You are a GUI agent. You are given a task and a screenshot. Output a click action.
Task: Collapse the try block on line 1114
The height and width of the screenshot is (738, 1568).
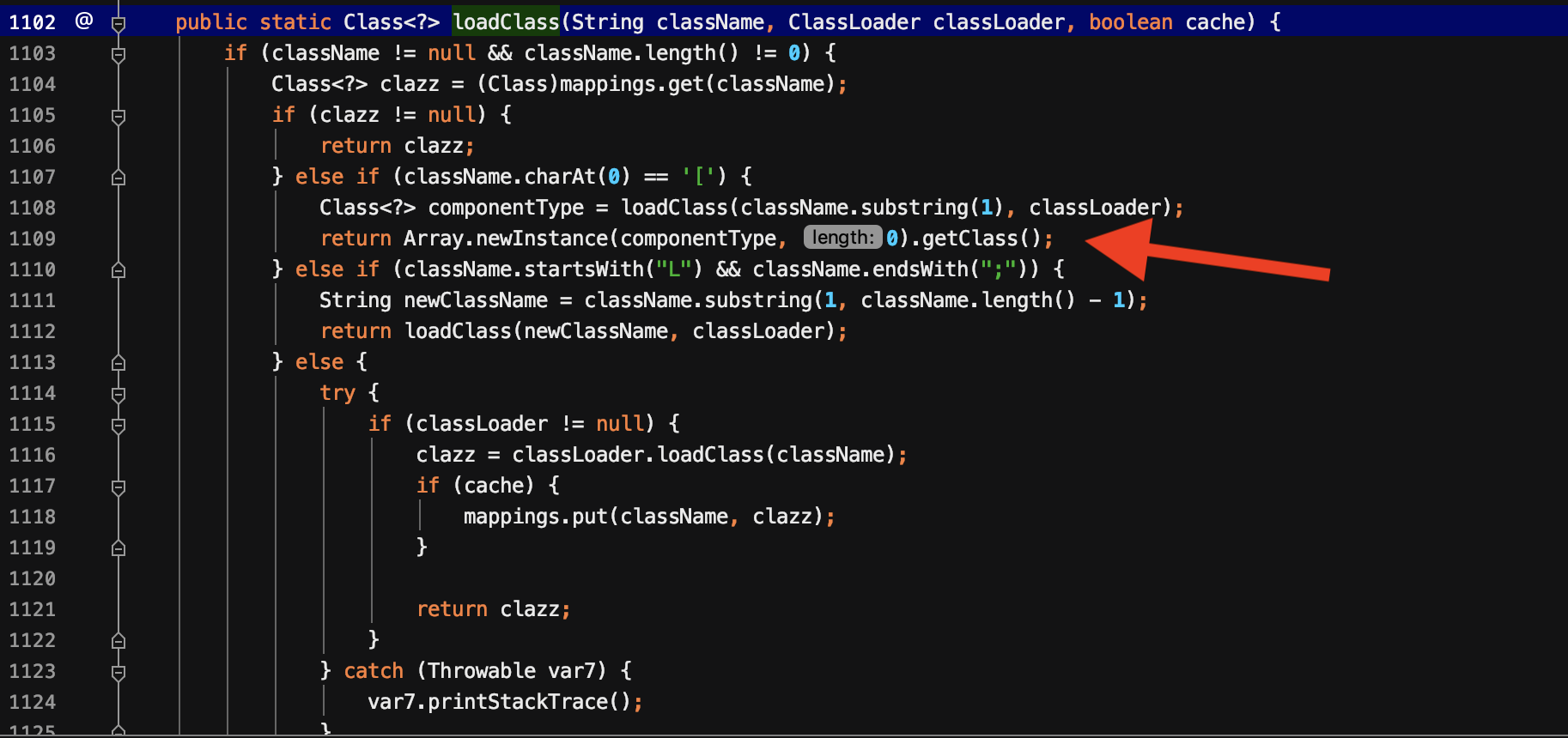pos(119,394)
